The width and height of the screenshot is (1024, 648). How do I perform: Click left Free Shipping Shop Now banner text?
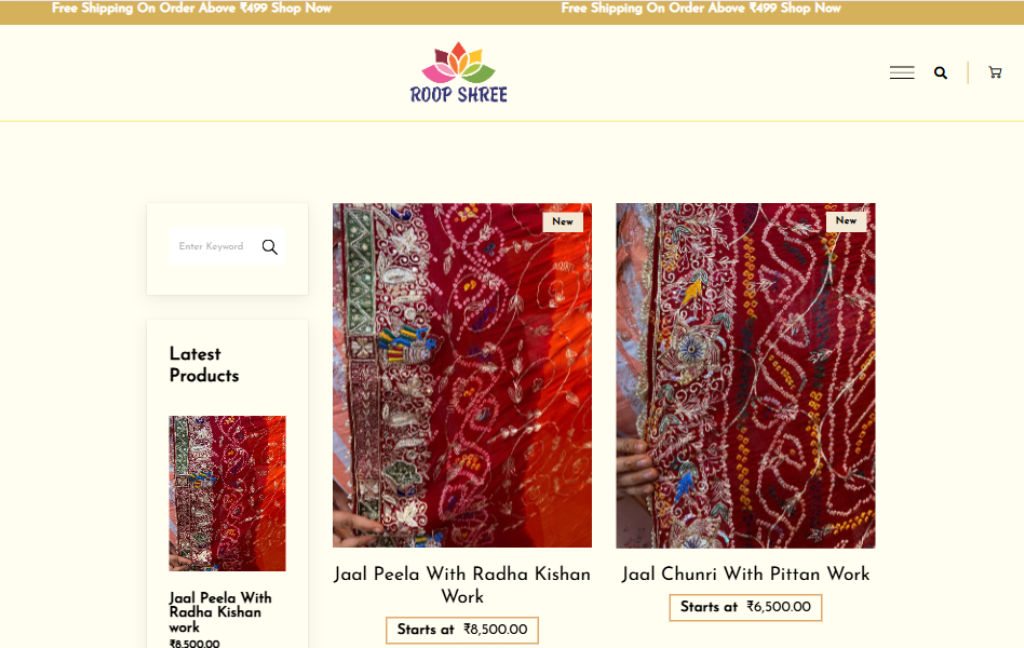tap(192, 8)
